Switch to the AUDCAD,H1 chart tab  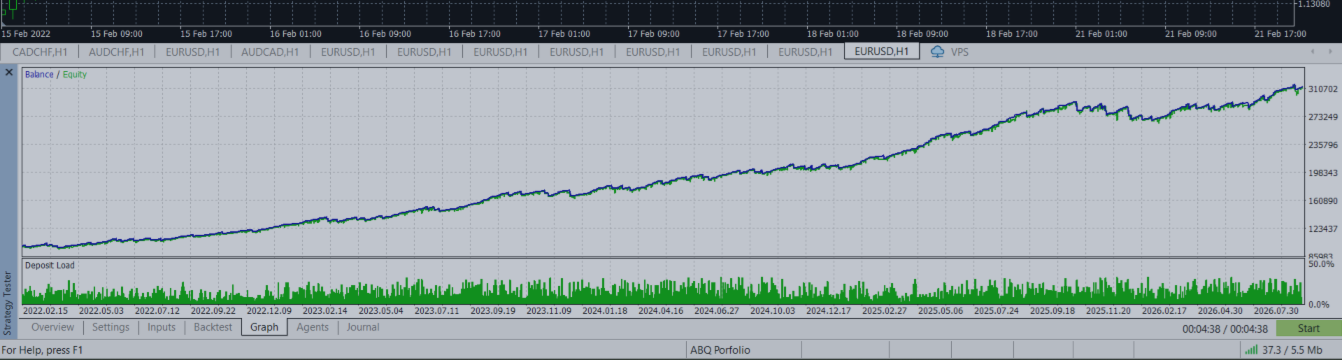270,51
